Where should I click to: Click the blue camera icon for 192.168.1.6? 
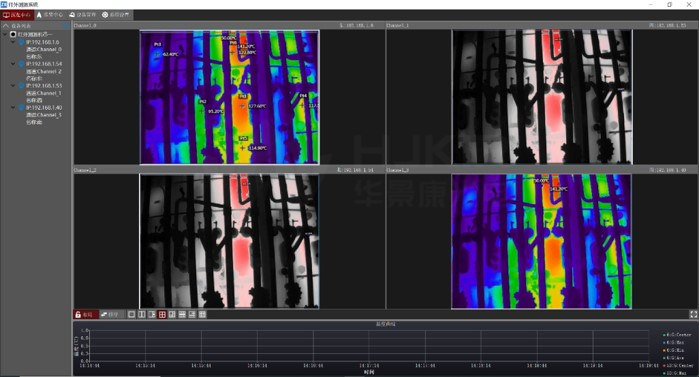[x=21, y=42]
